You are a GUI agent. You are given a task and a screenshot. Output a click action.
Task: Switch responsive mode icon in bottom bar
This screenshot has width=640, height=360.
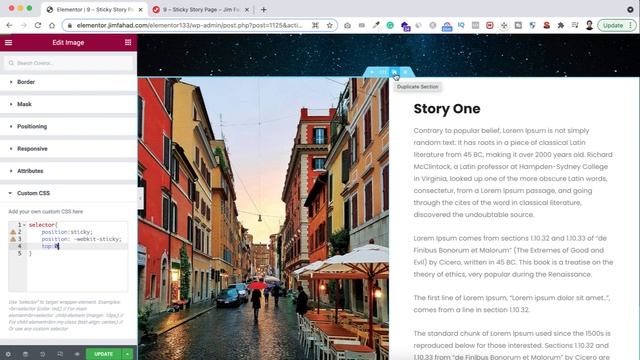[x=60, y=354]
